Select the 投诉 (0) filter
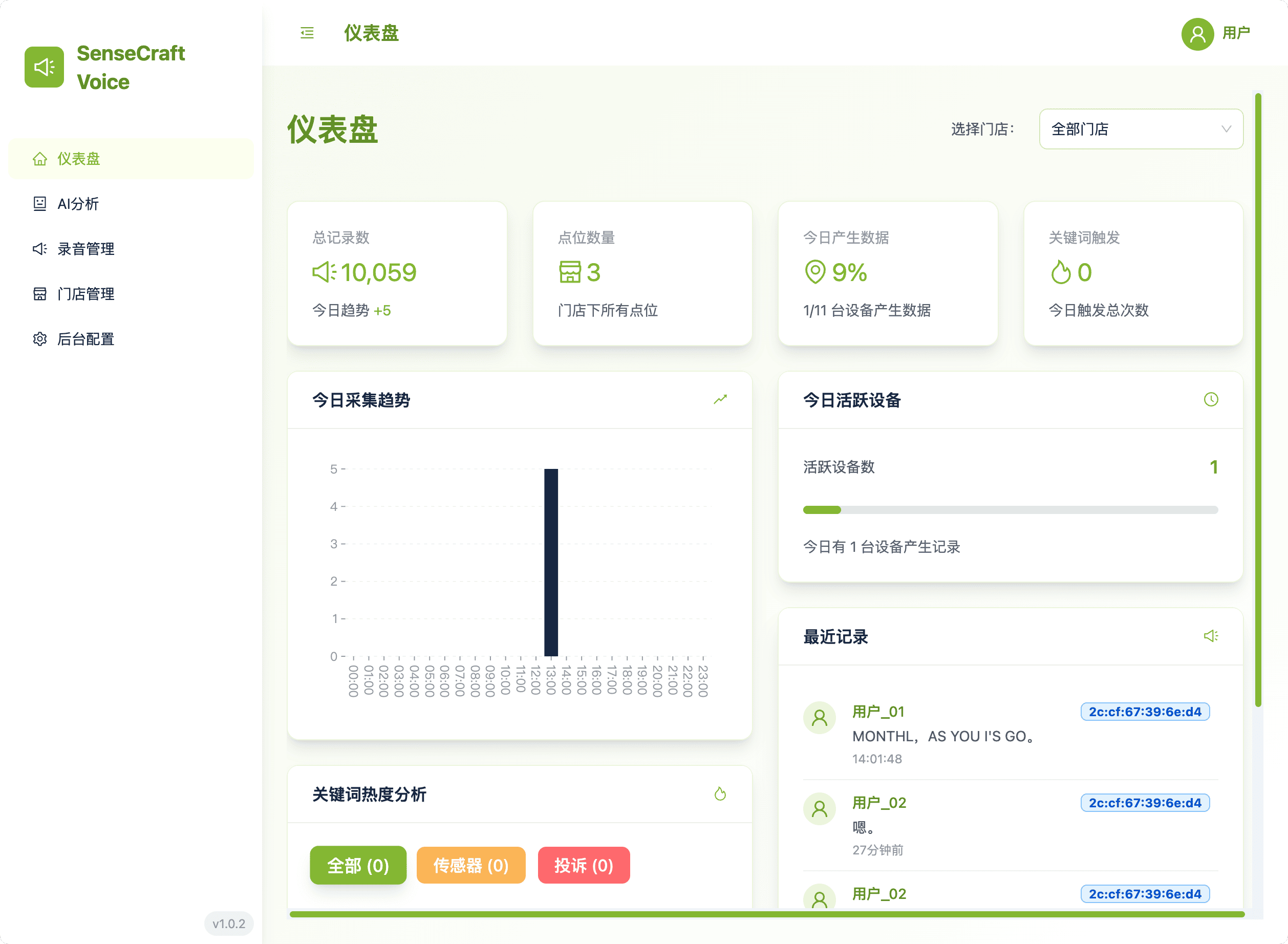The image size is (1288, 944). pyautogui.click(x=584, y=865)
